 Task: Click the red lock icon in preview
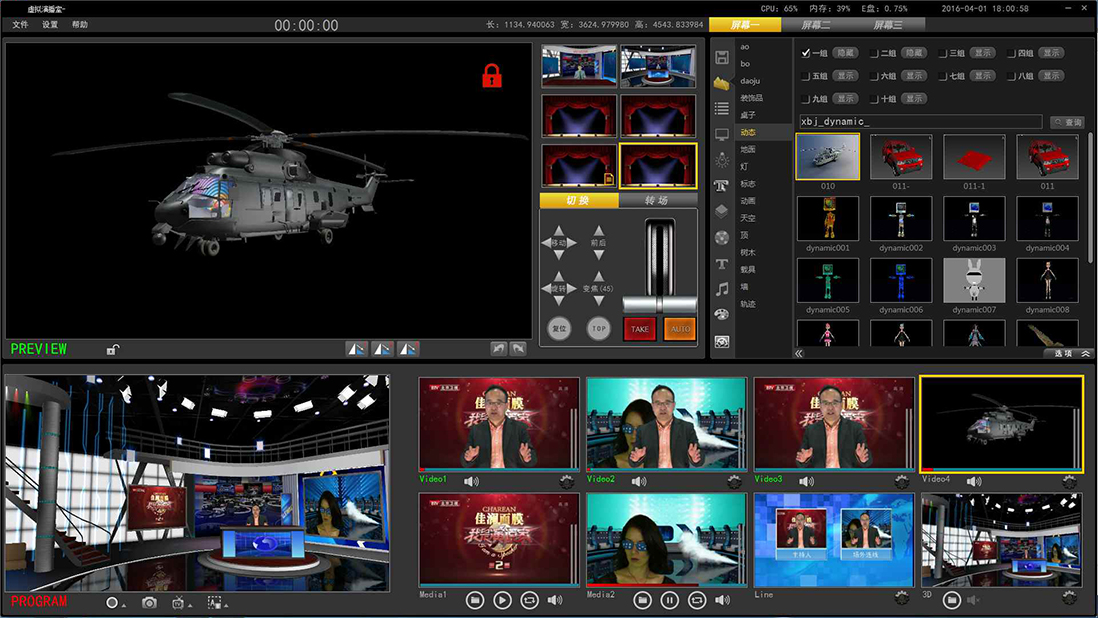[x=492, y=76]
